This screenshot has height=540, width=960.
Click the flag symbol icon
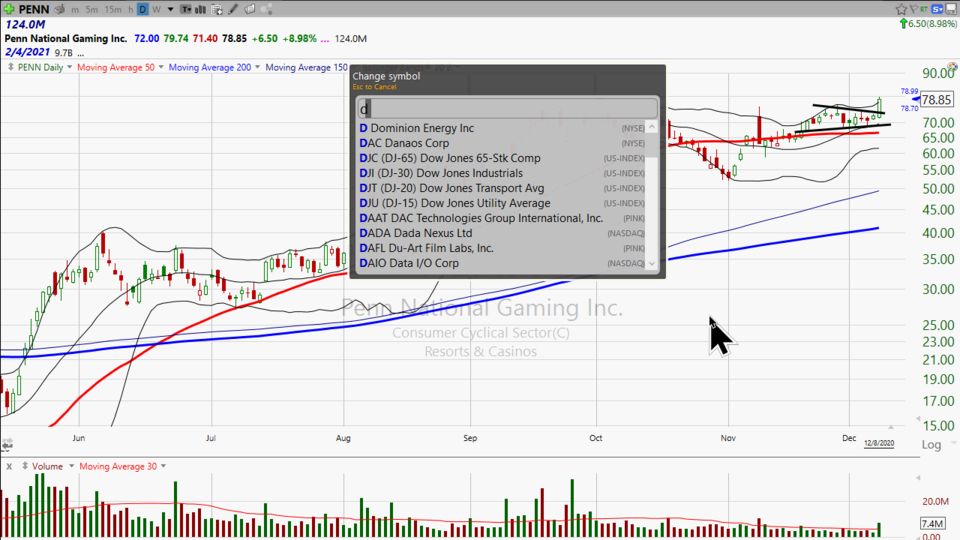point(914,9)
